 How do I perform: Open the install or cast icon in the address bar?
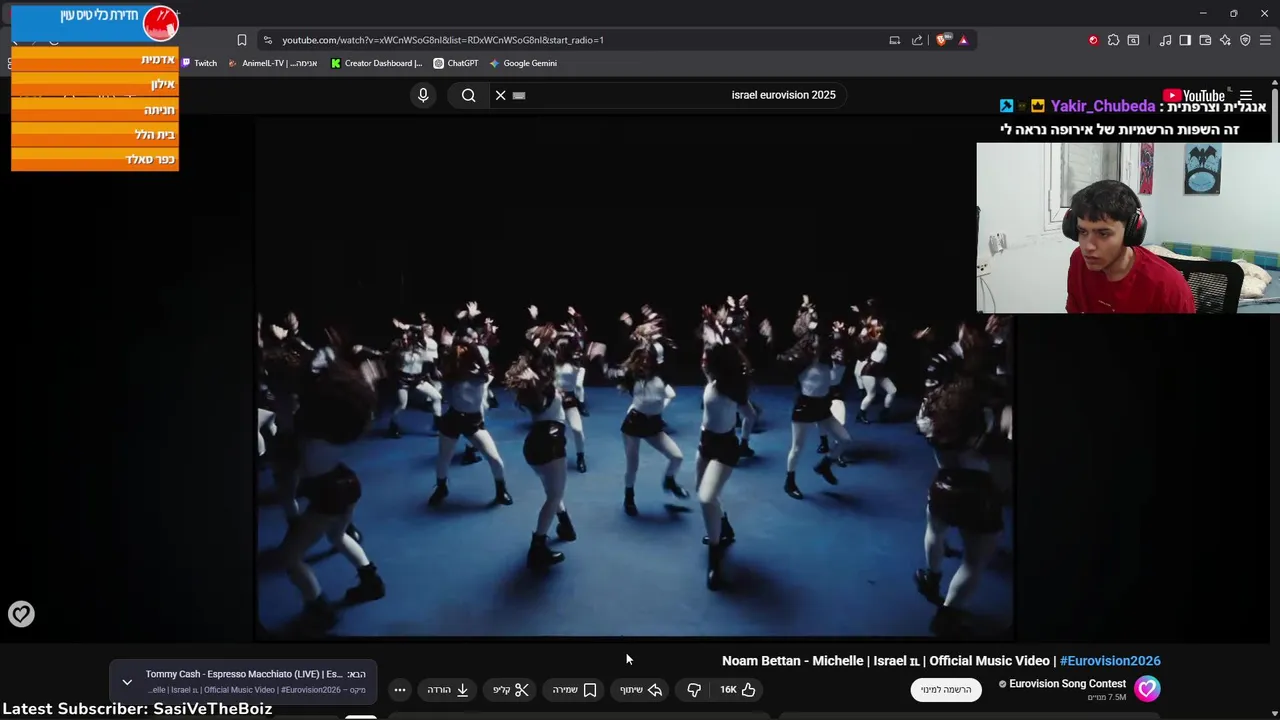click(x=895, y=40)
